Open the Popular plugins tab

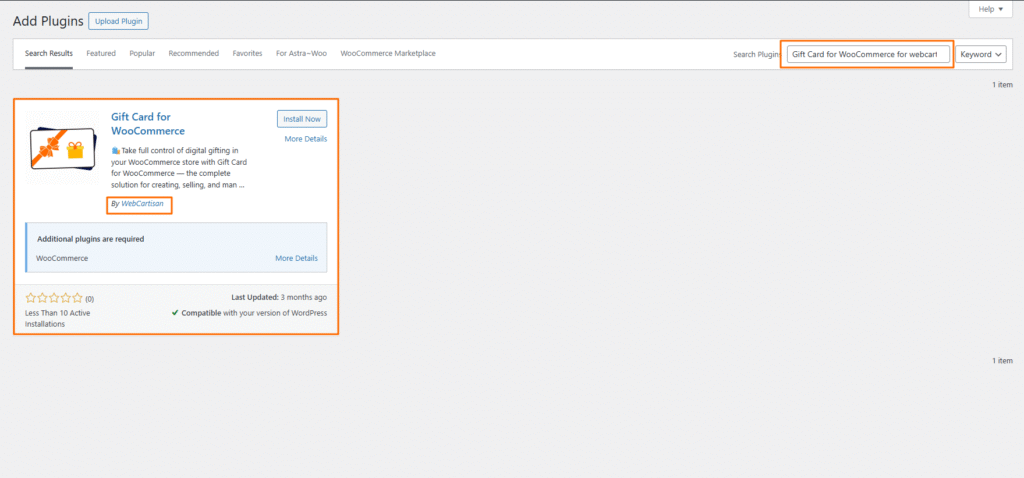click(x=142, y=53)
